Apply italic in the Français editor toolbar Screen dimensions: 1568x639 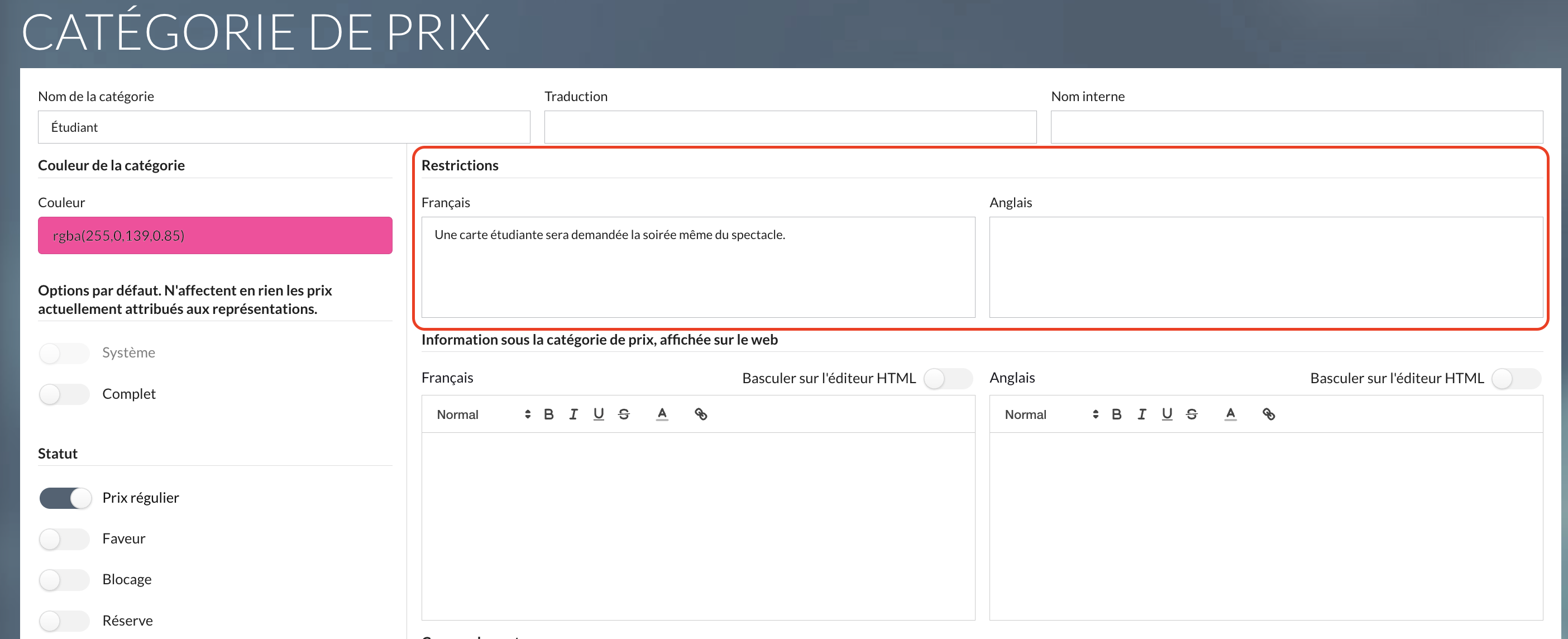573,414
